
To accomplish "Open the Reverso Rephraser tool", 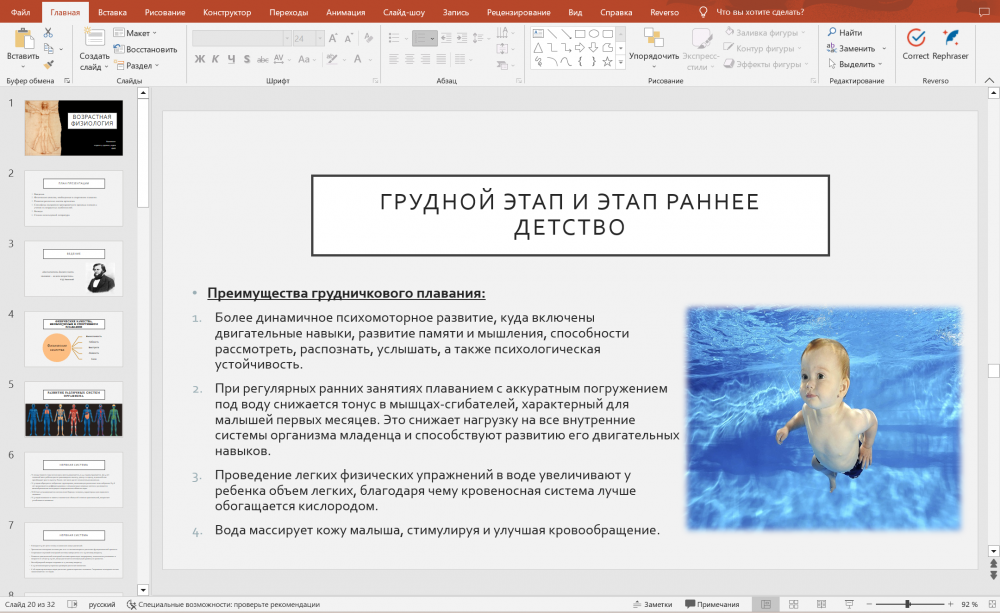I will tap(951, 38).
